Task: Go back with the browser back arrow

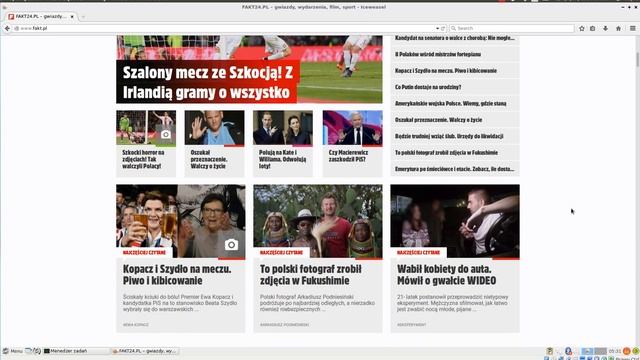Action: (7, 28)
